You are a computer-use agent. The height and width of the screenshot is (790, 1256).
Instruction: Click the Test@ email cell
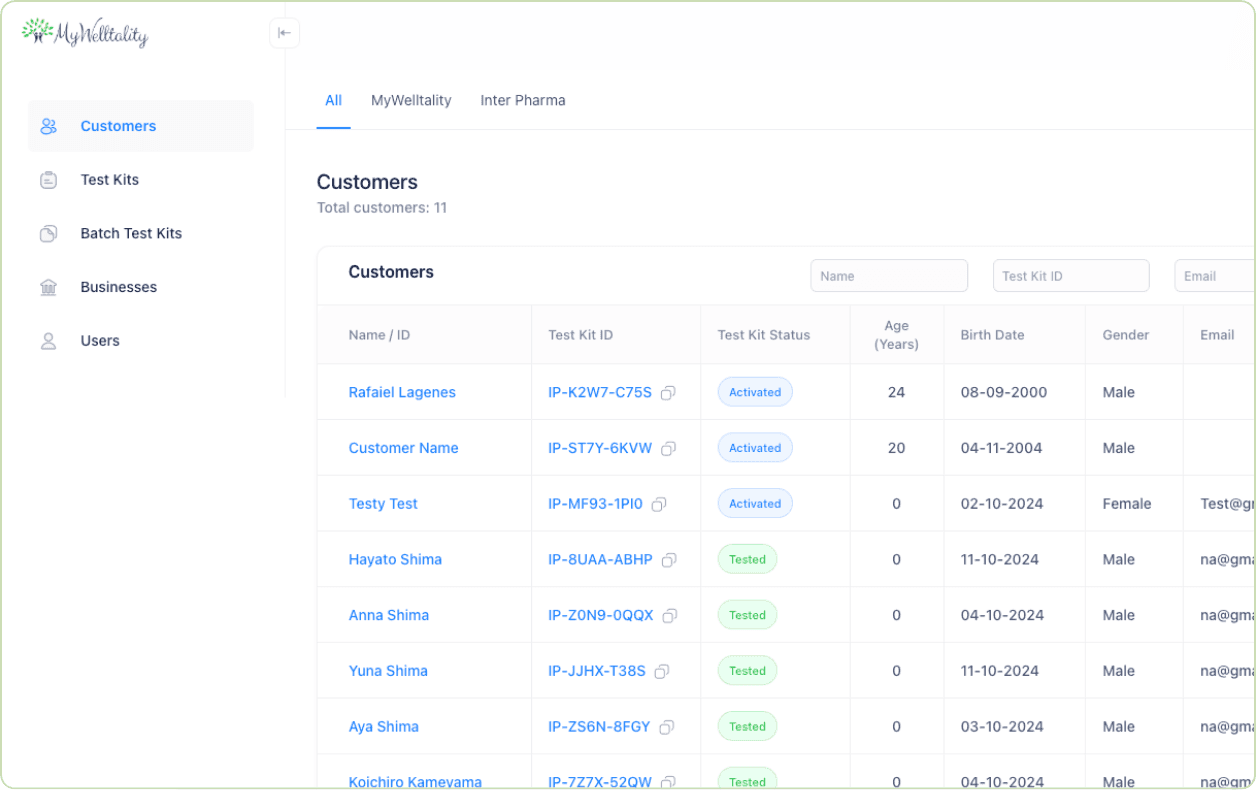(1227, 504)
